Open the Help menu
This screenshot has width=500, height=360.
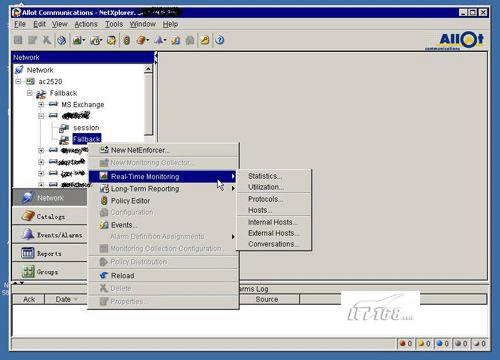[170, 24]
